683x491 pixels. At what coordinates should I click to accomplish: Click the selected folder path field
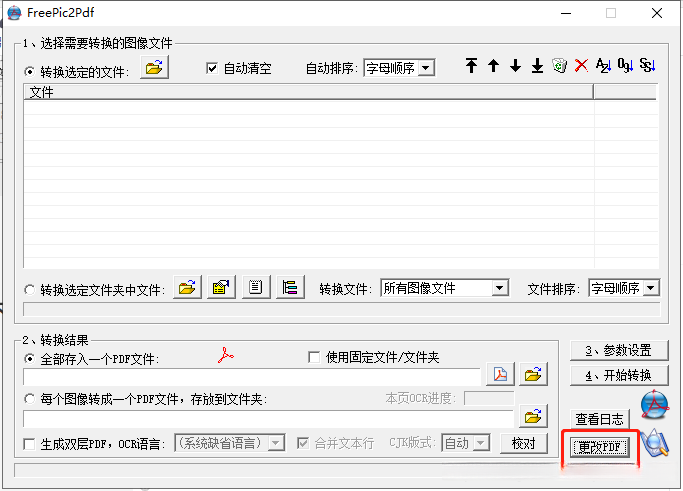tap(342, 309)
